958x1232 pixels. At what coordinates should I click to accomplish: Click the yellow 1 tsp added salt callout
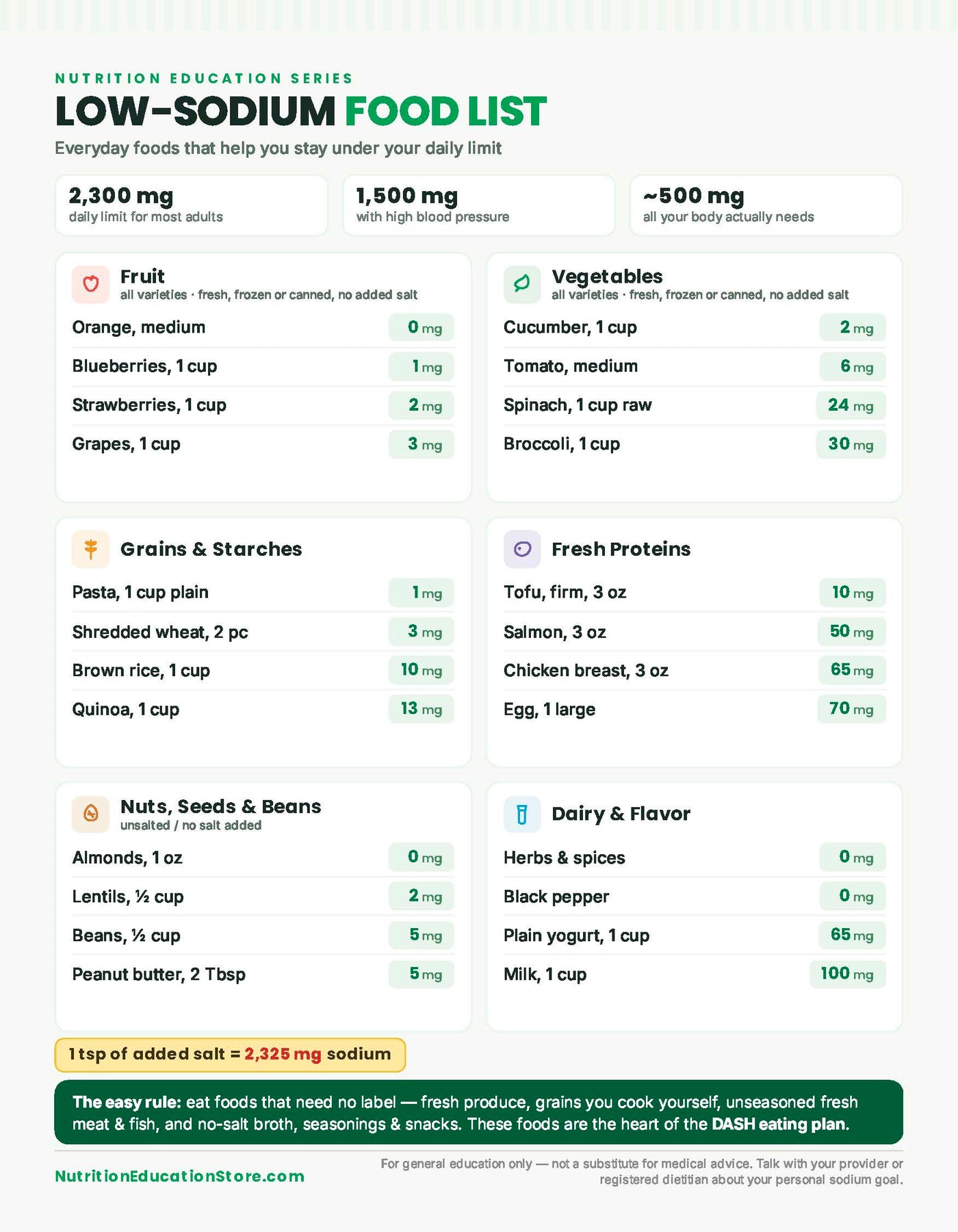pyautogui.click(x=230, y=1055)
